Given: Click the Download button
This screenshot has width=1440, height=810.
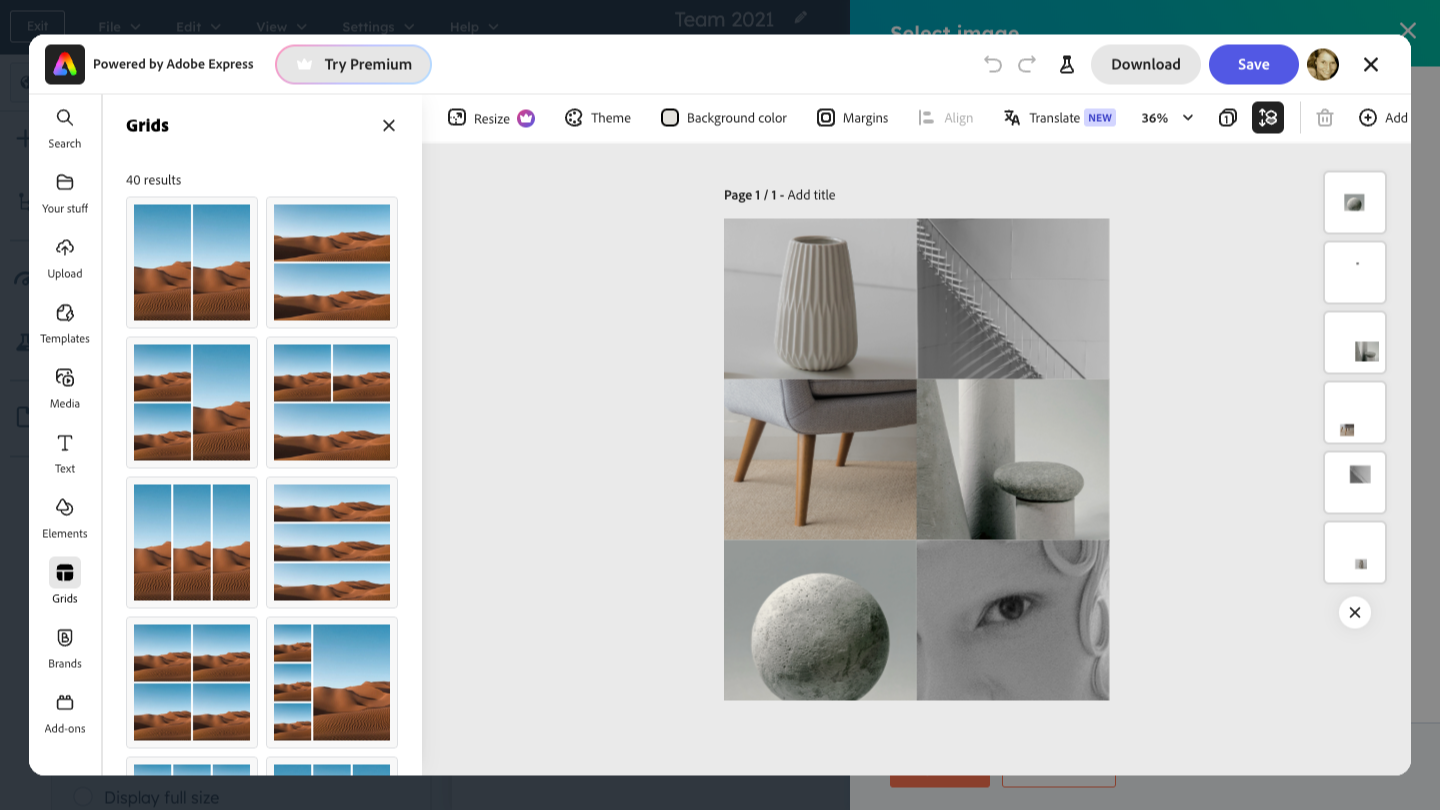Looking at the screenshot, I should (x=1145, y=64).
